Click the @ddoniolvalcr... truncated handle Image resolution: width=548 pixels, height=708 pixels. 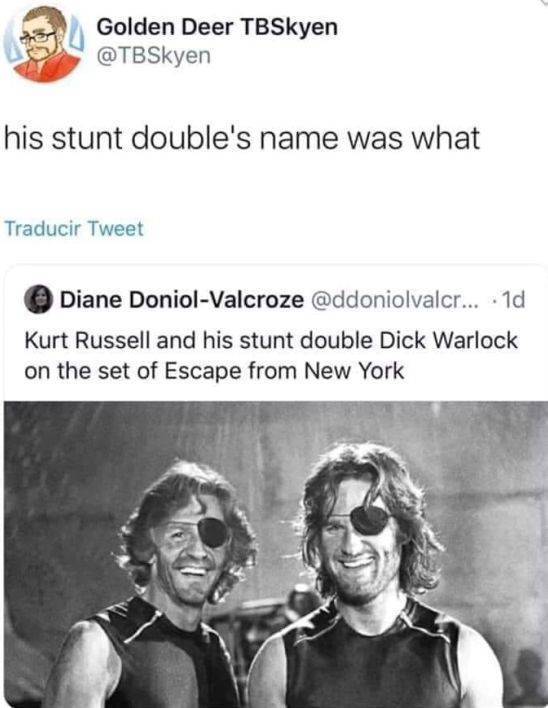[x=392, y=299]
